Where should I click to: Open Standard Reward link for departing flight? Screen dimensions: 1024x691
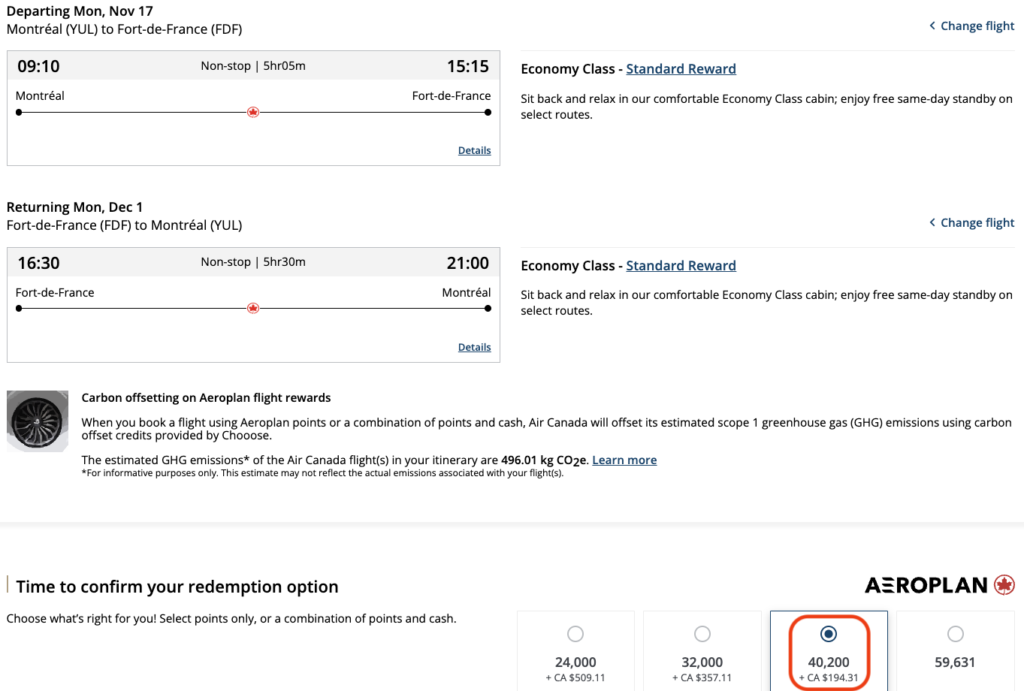pyautogui.click(x=681, y=69)
